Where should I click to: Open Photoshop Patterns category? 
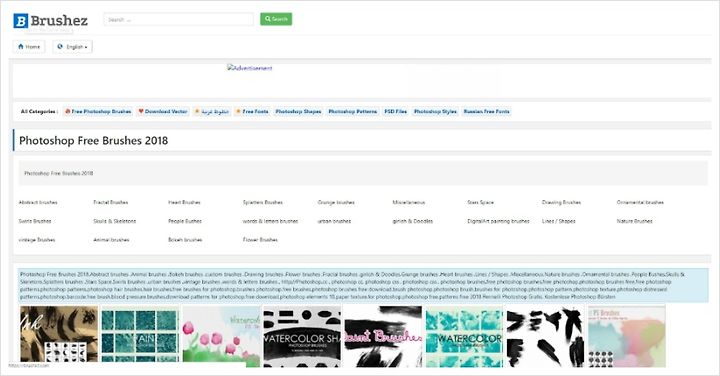pos(353,112)
